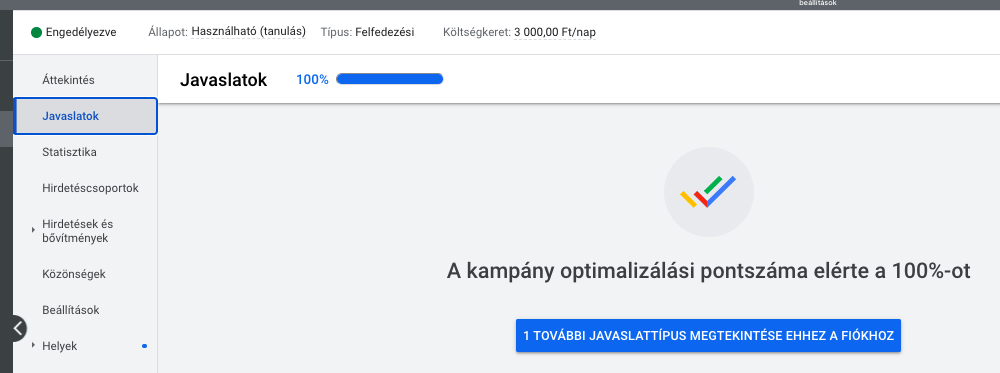1000x373 pixels.
Task: Click 1 további javaslattípus megtekintése button
Action: click(x=708, y=335)
